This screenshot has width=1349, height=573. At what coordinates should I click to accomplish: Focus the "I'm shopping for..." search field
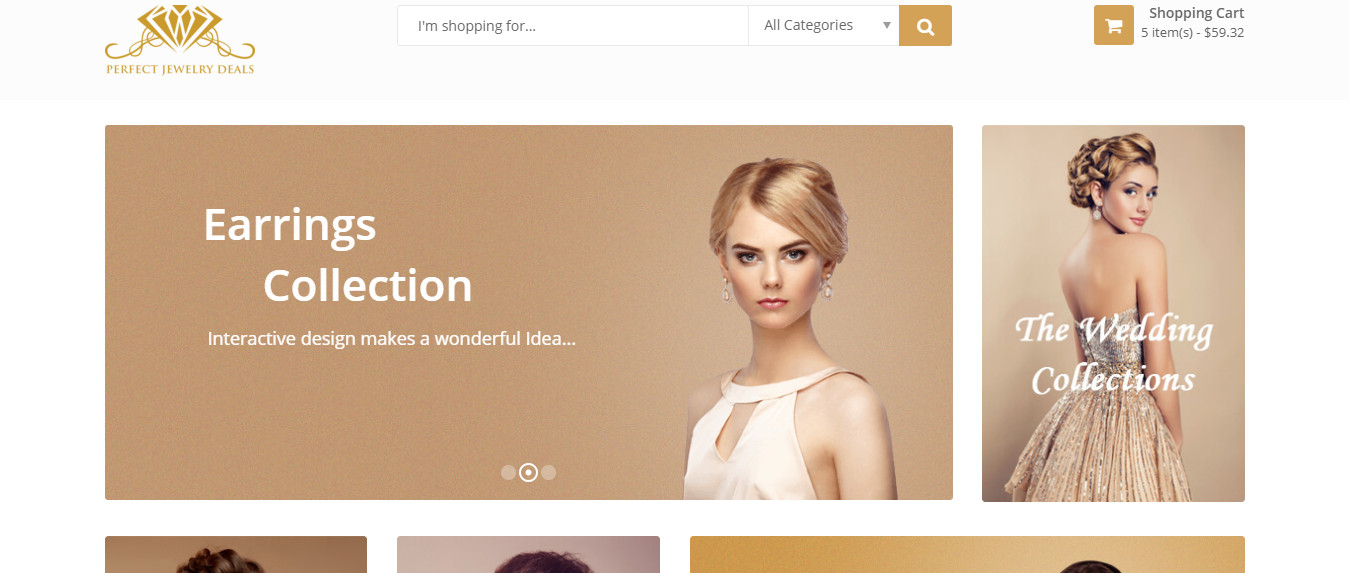[573, 26]
